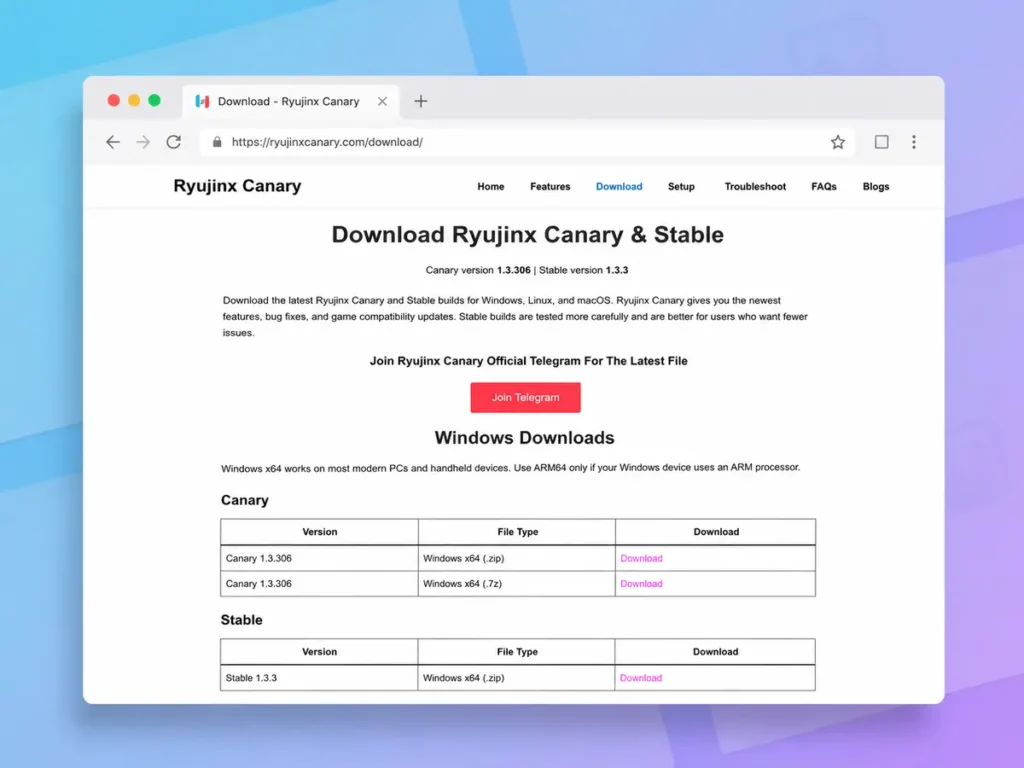This screenshot has width=1024, height=768.
Task: Bookmark this page with the star icon
Action: tap(838, 142)
